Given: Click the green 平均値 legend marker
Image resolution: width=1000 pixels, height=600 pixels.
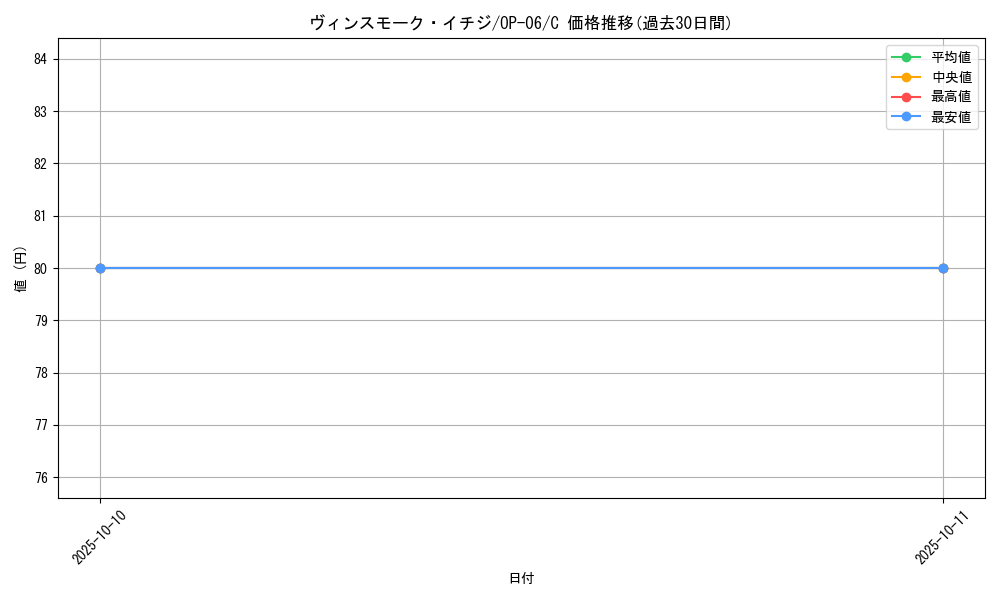Looking at the screenshot, I should coord(906,57).
